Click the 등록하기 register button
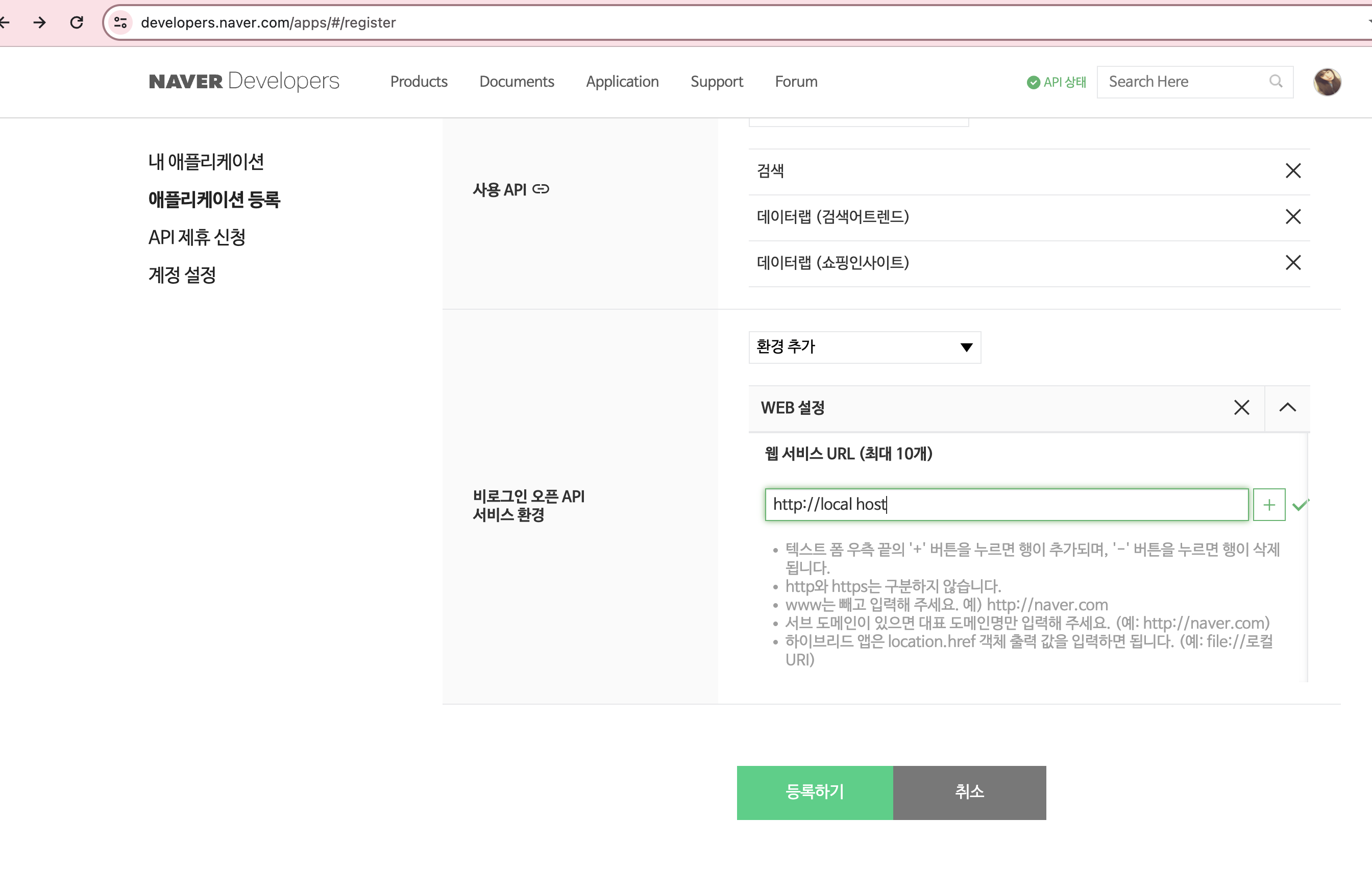 pos(814,792)
